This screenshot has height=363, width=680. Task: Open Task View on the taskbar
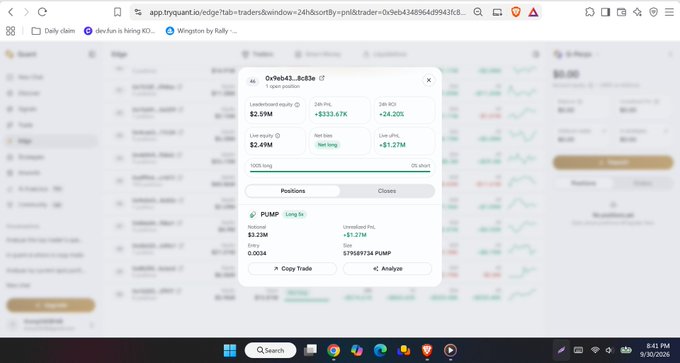pyautogui.click(x=310, y=350)
